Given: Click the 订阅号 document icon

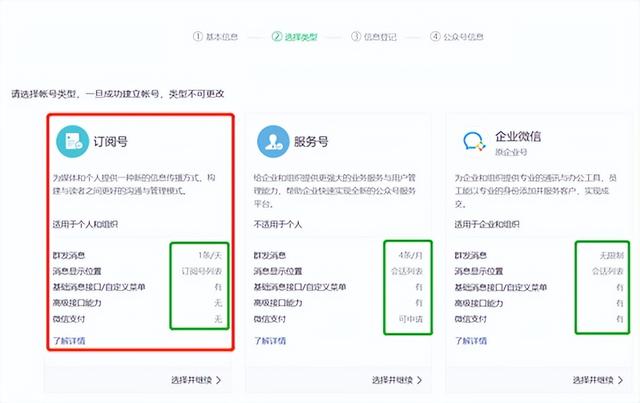Looking at the screenshot, I should pyautogui.click(x=72, y=141).
